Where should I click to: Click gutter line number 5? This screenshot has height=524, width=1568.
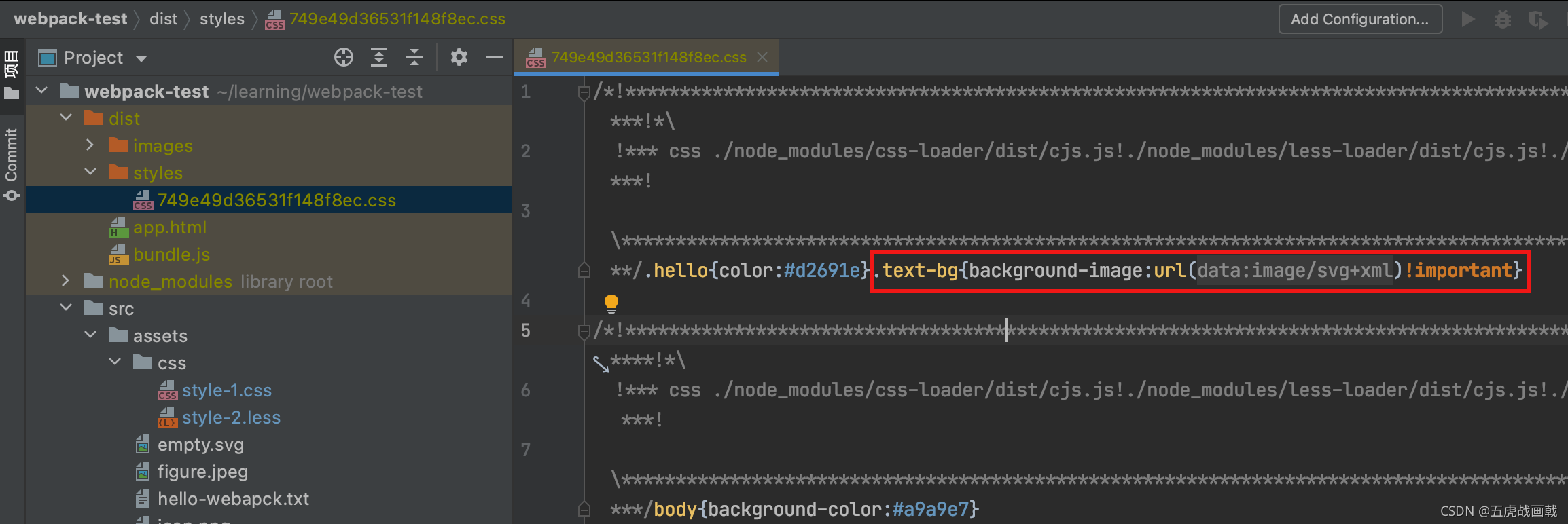(526, 331)
